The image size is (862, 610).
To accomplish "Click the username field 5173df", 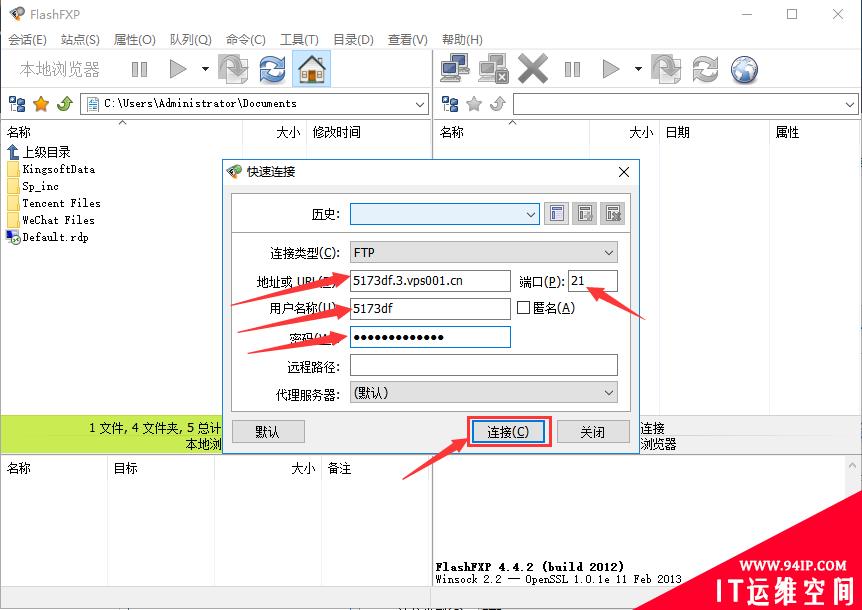I will pos(430,309).
